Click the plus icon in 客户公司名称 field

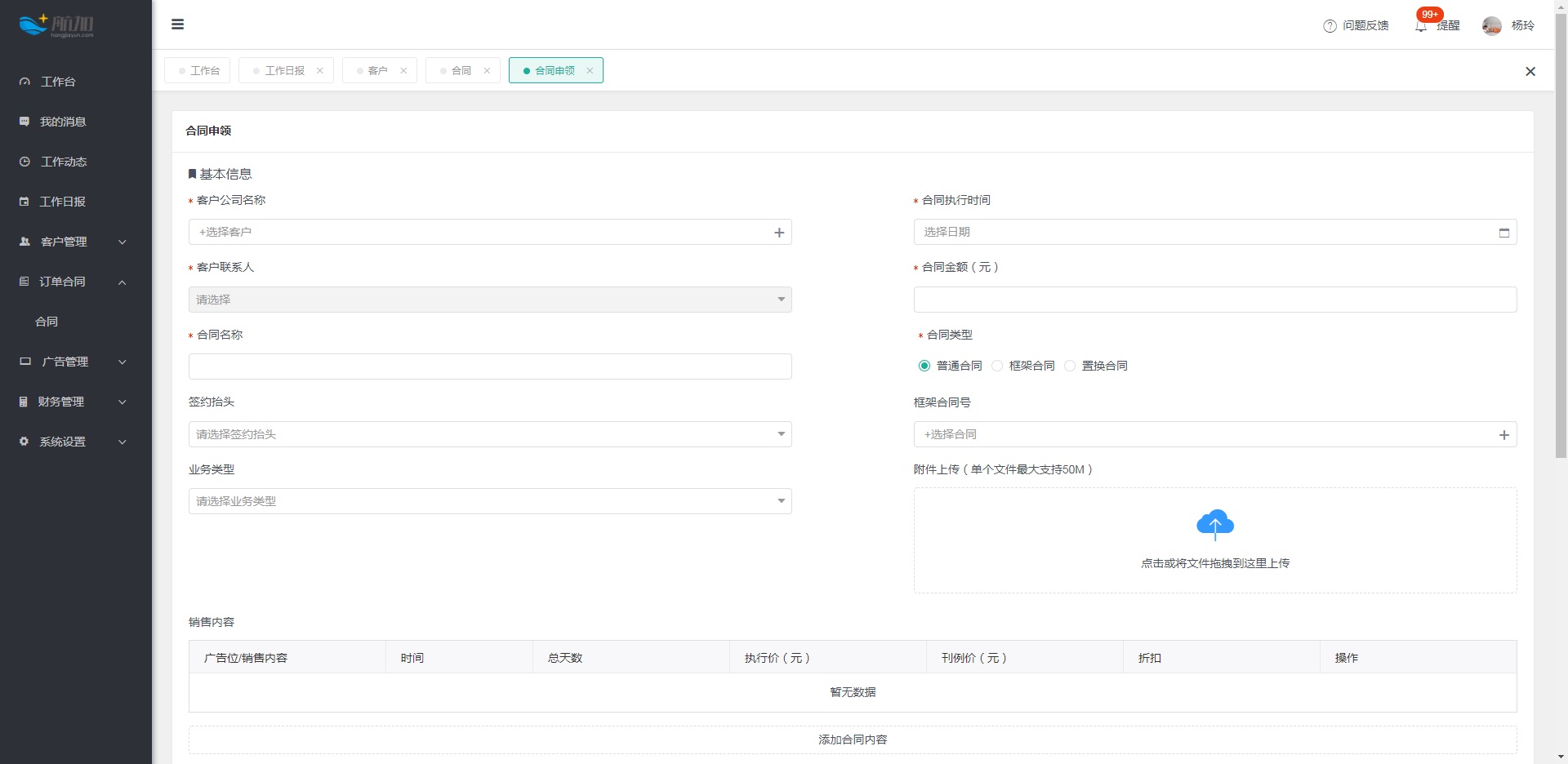click(x=779, y=233)
